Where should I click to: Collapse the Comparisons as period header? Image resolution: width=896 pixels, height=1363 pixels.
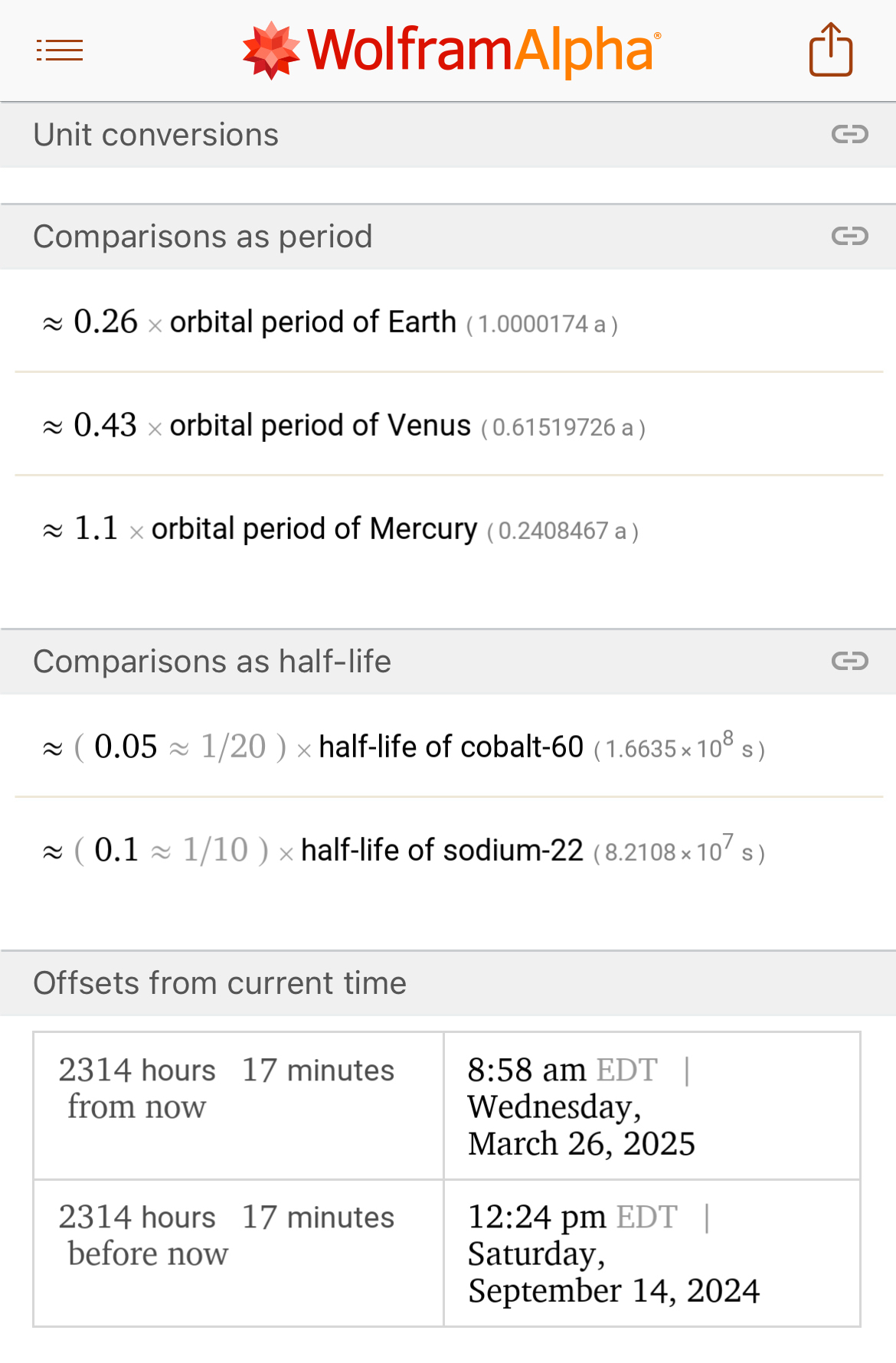pyautogui.click(x=203, y=237)
